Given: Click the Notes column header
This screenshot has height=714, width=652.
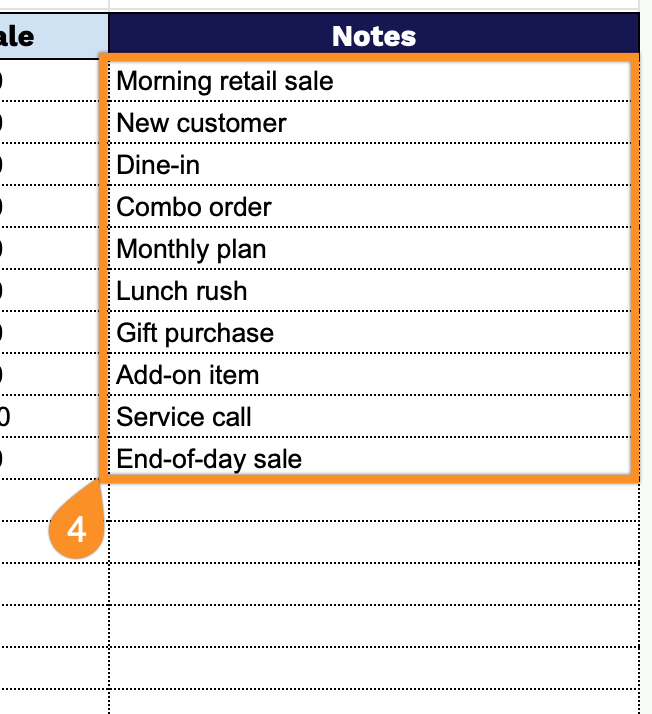Looking at the screenshot, I should click(x=373, y=37).
